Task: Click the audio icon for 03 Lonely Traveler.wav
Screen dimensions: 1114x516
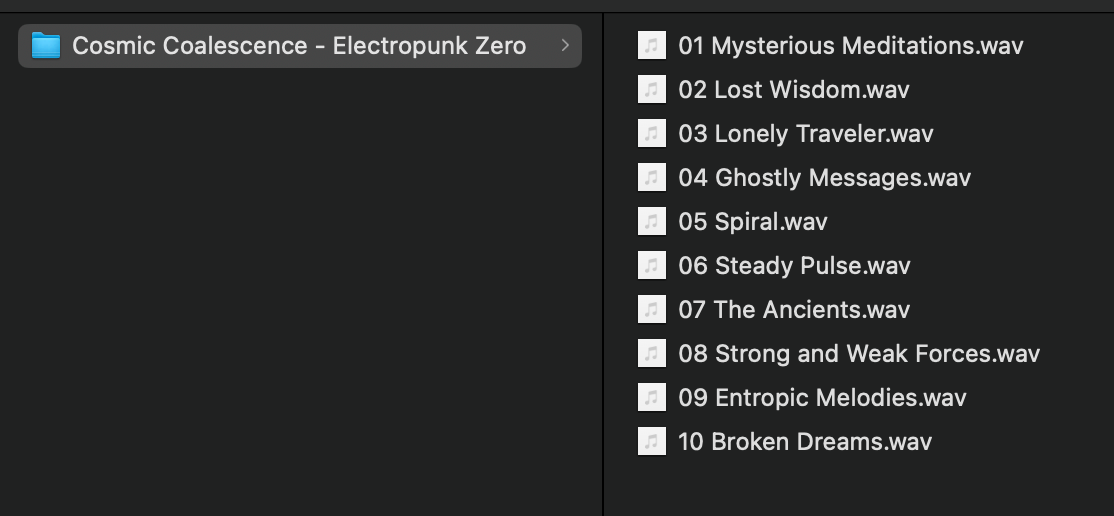Action: (x=651, y=134)
